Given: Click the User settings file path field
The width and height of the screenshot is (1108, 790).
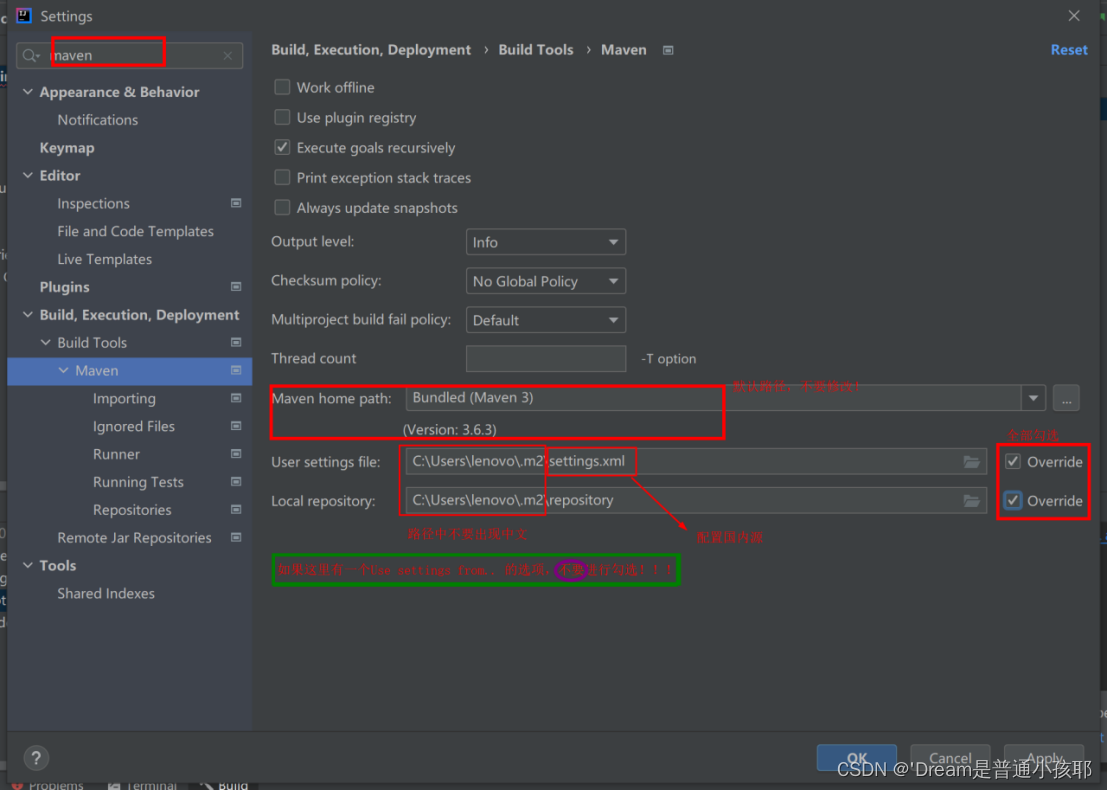Looking at the screenshot, I should (x=696, y=461).
